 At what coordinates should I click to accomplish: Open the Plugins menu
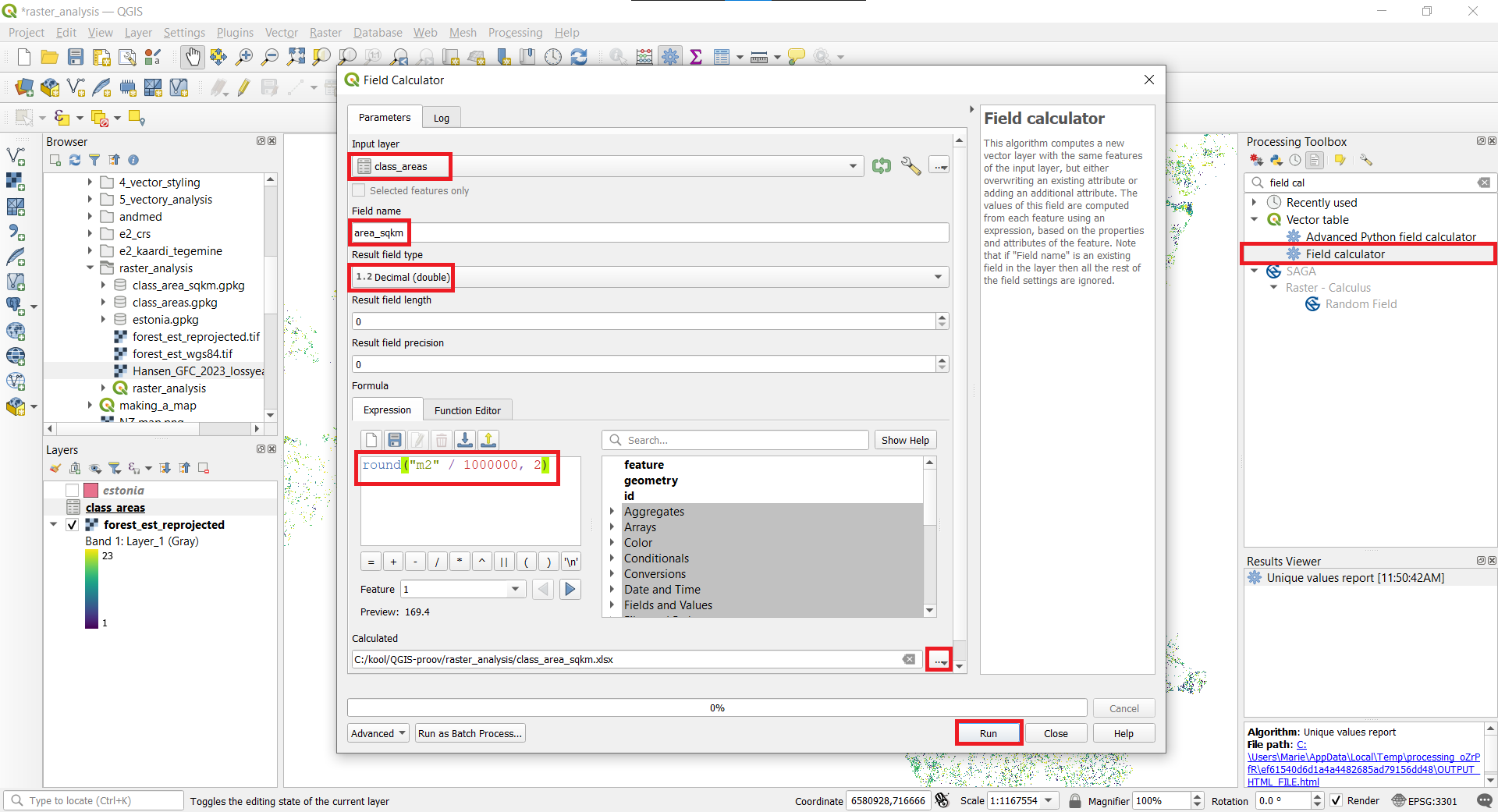pos(235,33)
